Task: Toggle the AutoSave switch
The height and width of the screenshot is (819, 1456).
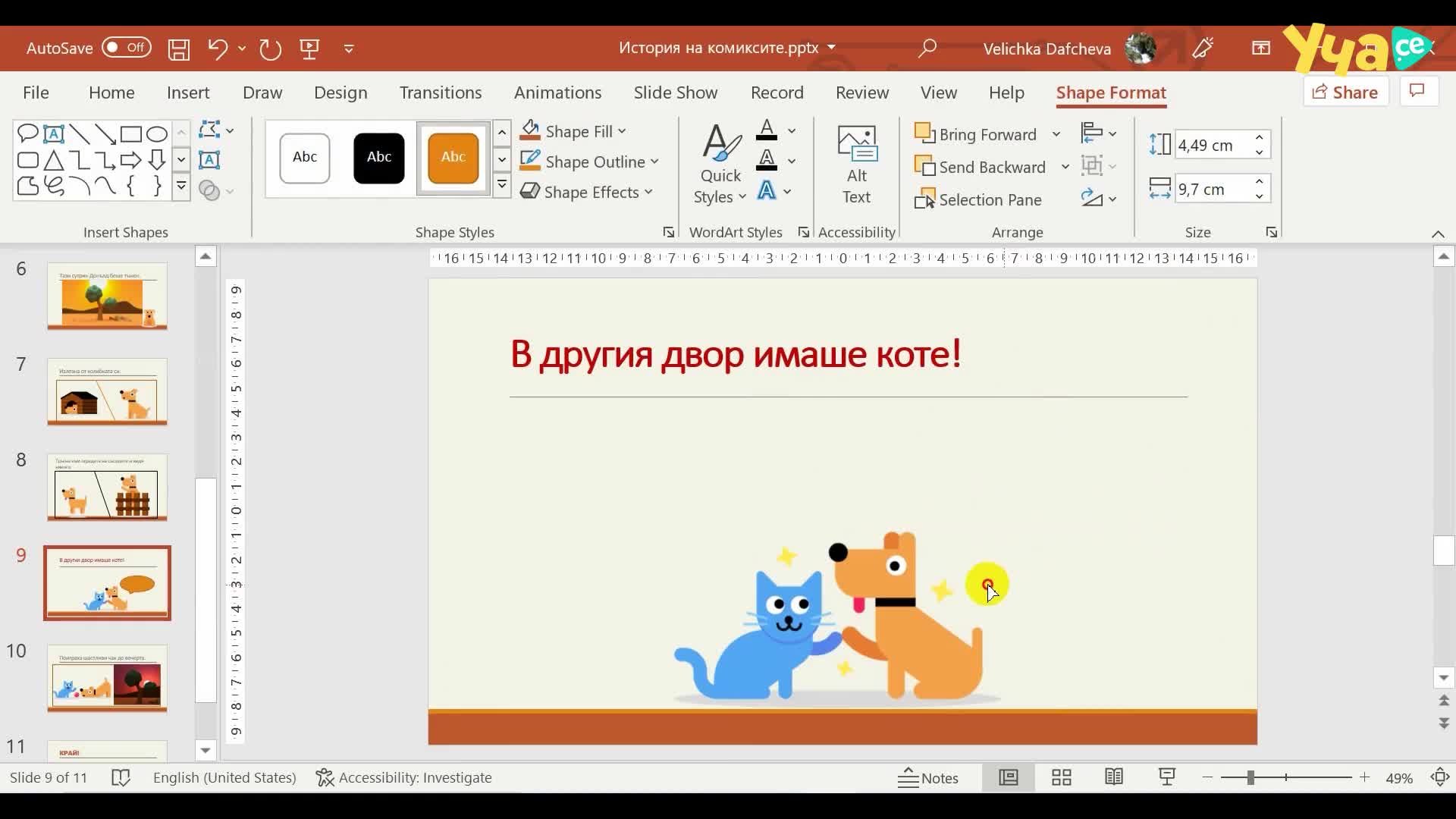Action: pos(127,48)
